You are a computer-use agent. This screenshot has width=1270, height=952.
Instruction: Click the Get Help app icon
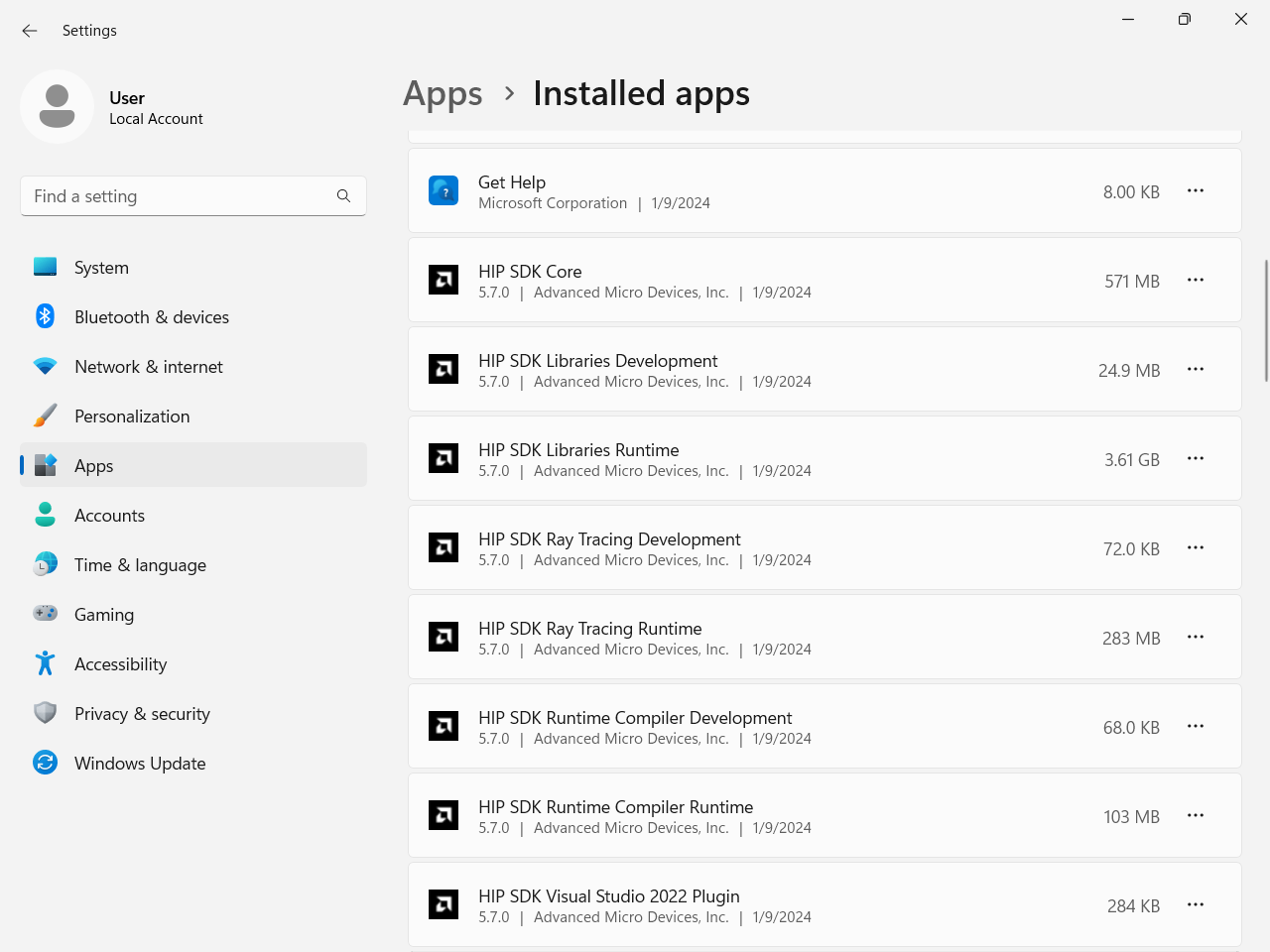point(444,190)
